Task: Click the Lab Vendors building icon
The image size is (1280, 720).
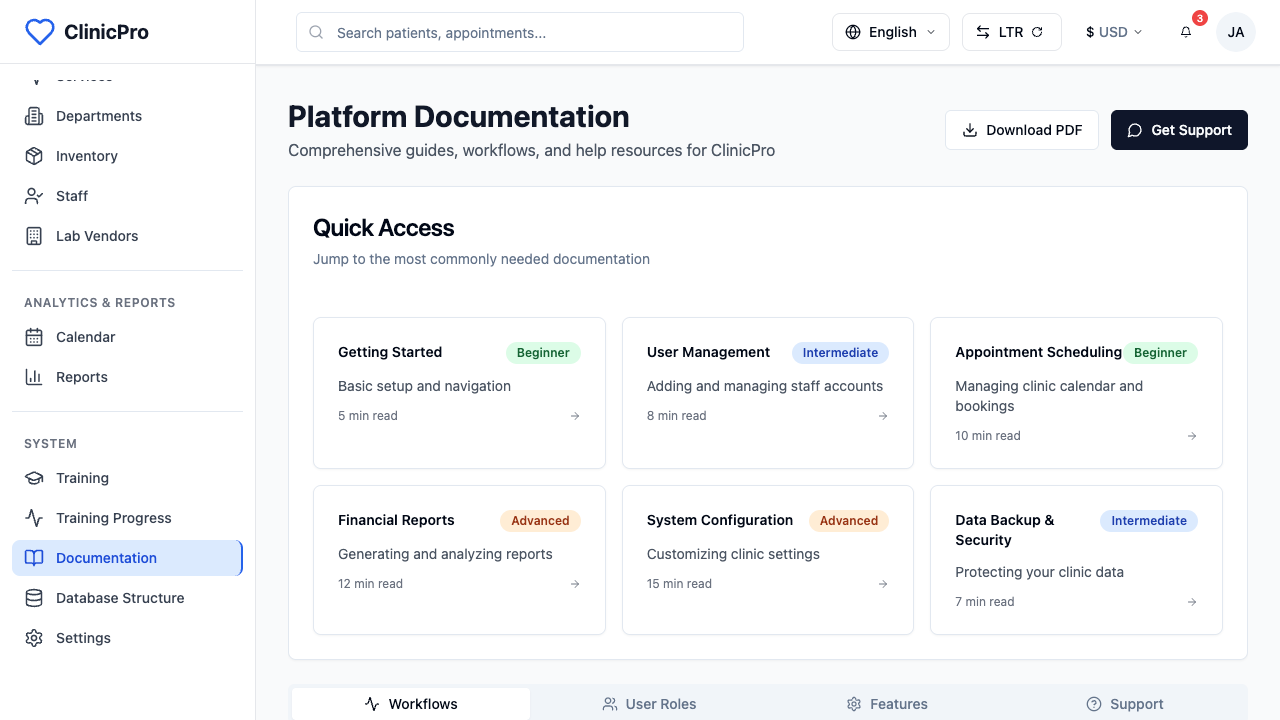Action: click(x=34, y=236)
